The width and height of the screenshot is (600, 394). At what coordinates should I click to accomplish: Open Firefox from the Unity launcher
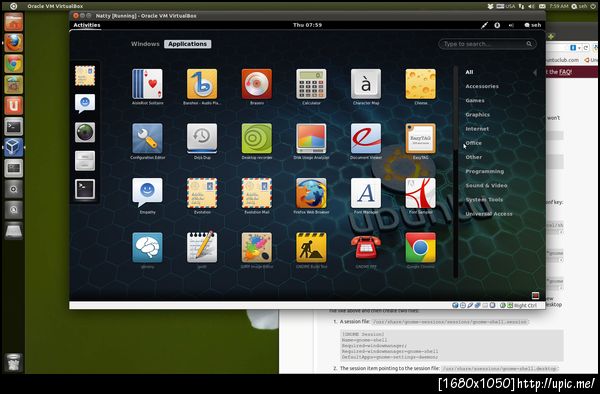tap(13, 43)
